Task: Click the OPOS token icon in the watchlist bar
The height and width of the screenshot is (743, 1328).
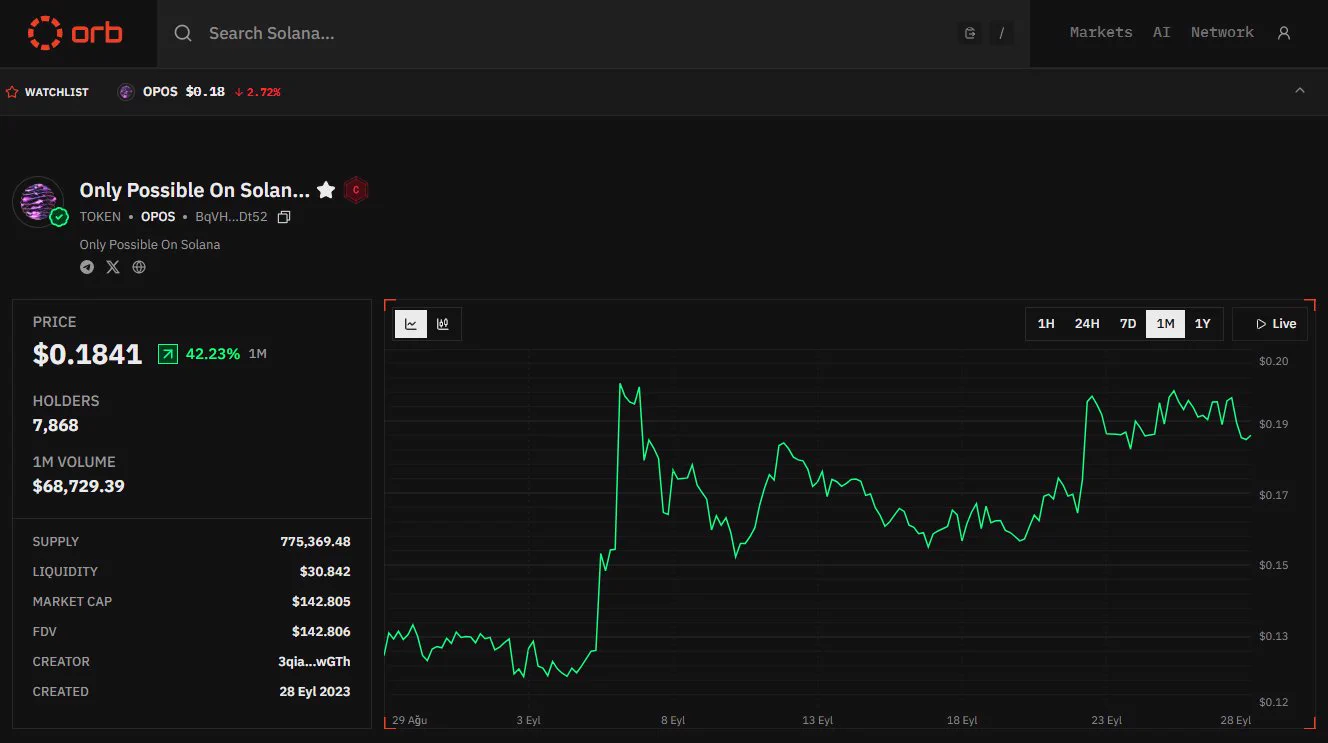Action: click(x=126, y=92)
